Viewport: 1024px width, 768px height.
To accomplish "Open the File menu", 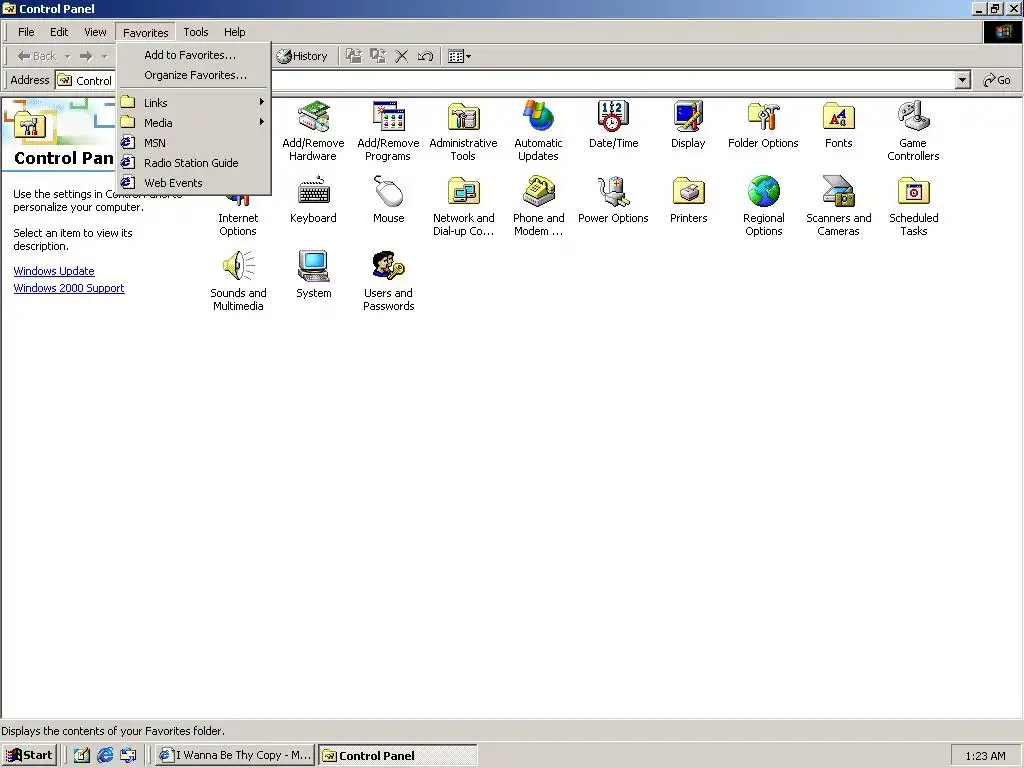I will point(26,32).
